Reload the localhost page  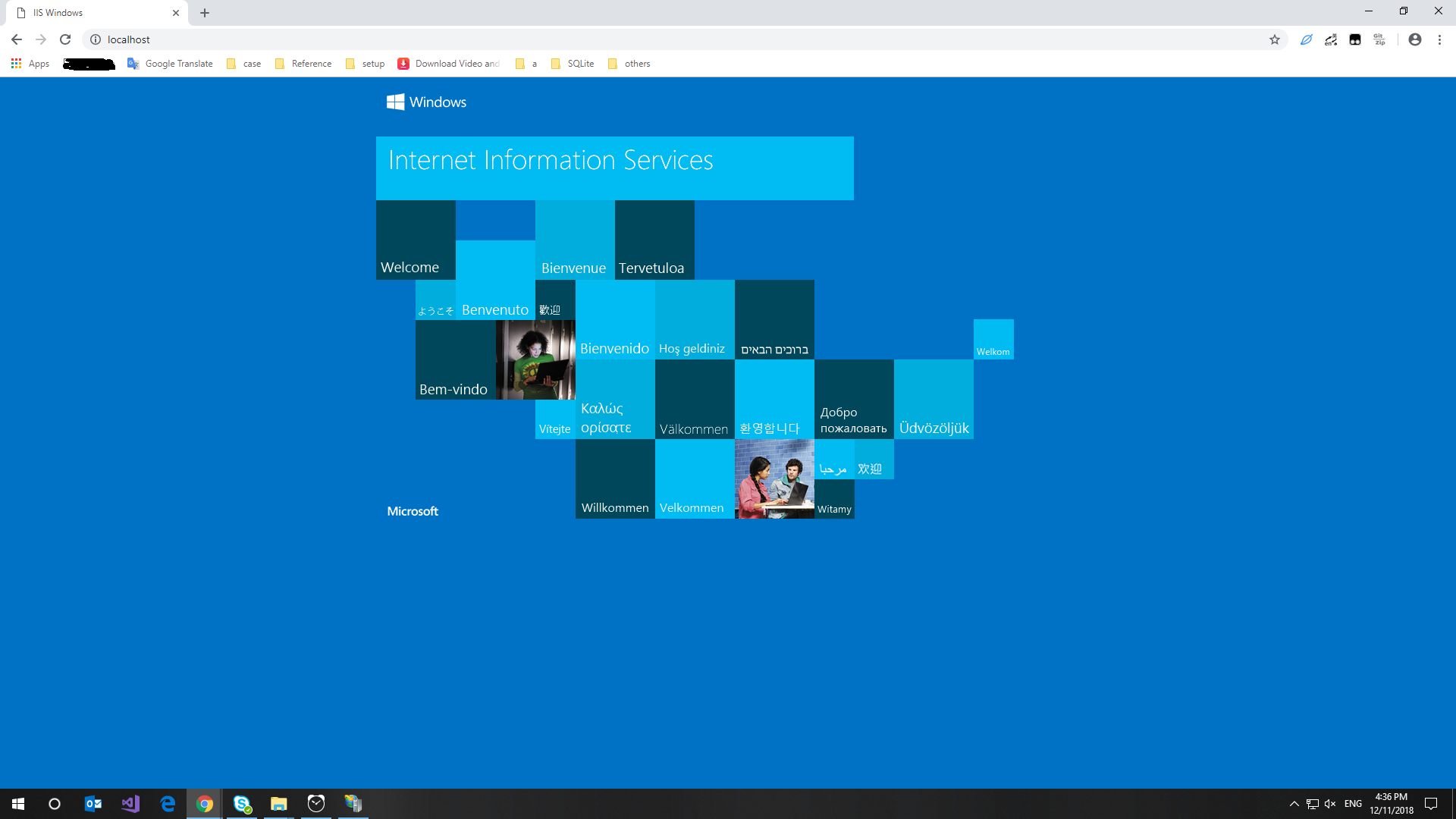coord(65,39)
